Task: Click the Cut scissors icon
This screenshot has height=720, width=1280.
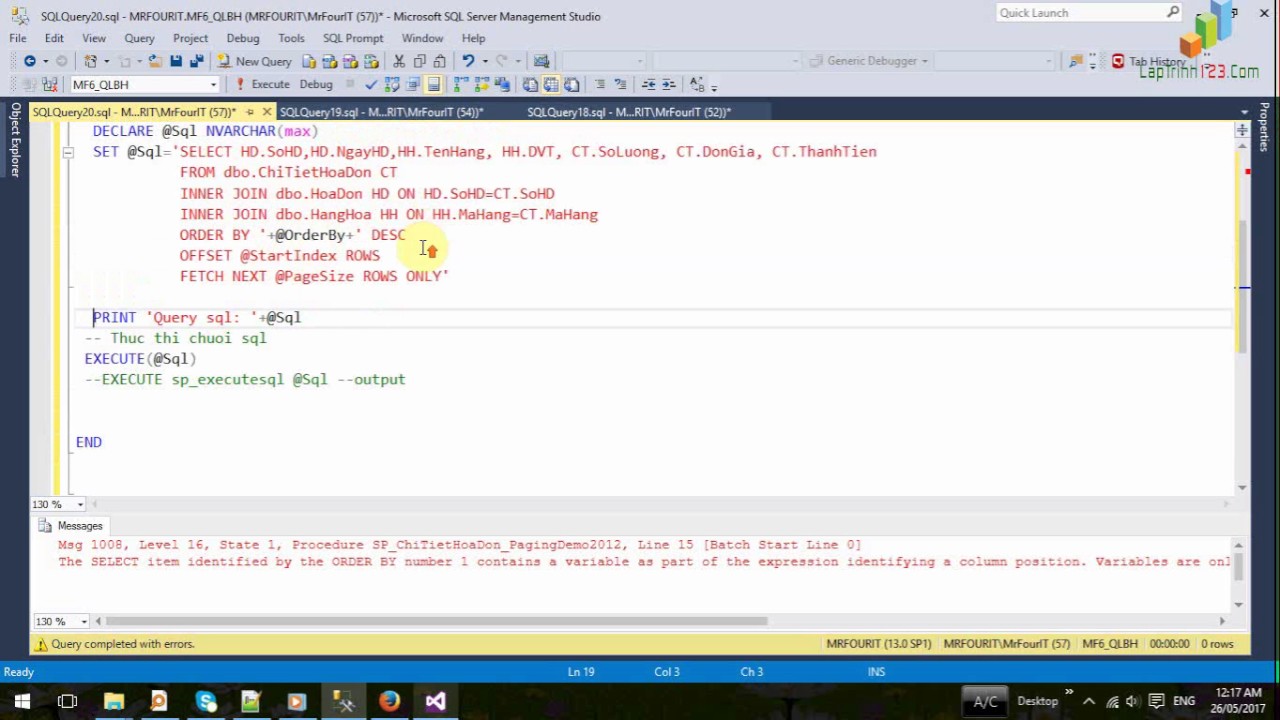Action: tap(399, 61)
